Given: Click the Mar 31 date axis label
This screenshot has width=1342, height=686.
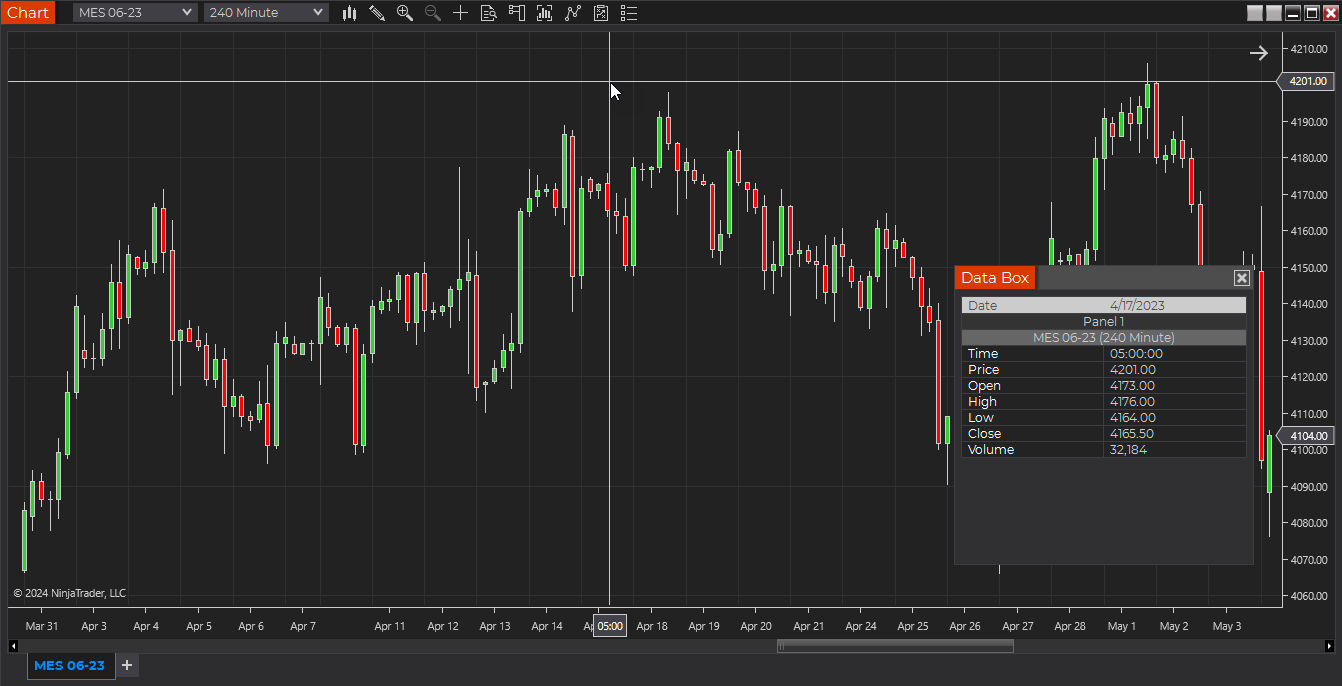Looking at the screenshot, I should click(42, 626).
